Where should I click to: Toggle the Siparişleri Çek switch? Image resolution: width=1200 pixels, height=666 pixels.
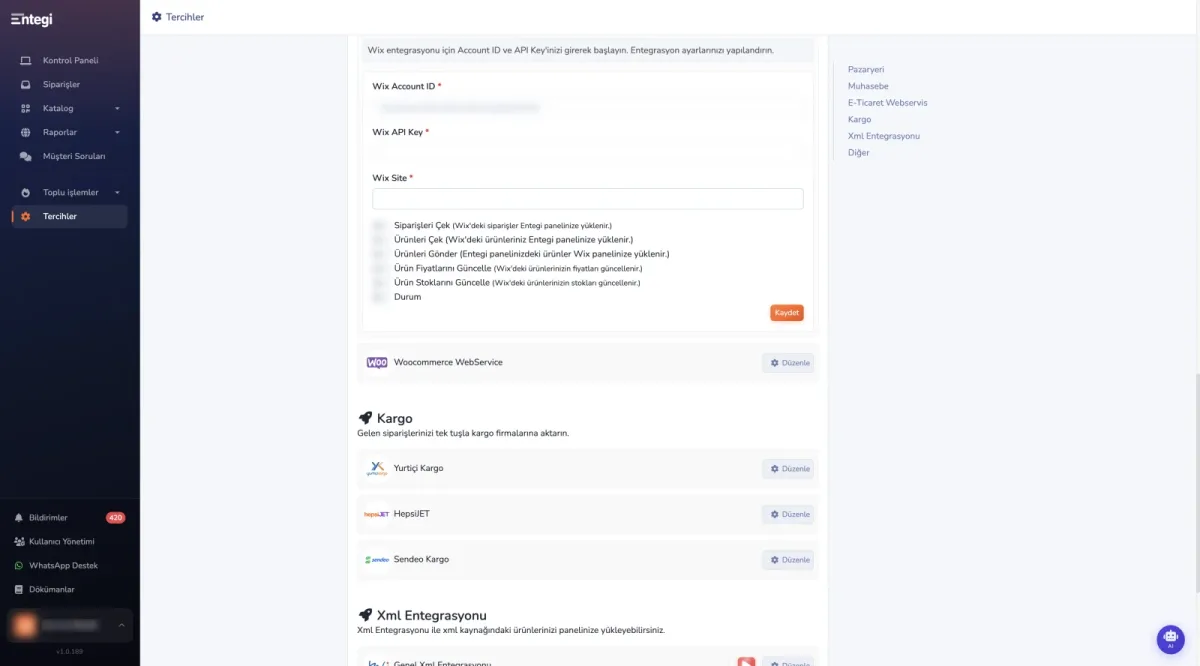tap(379, 226)
